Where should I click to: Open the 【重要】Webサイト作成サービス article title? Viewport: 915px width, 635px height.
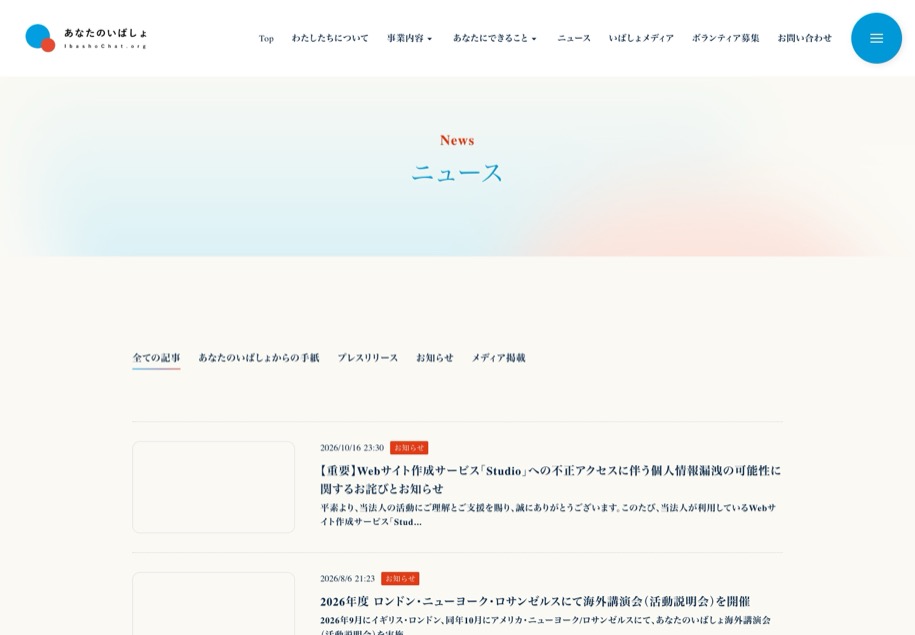(550, 479)
